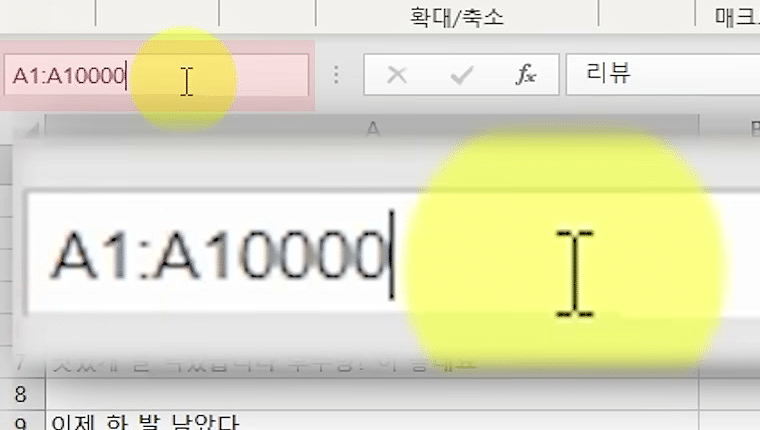The width and height of the screenshot is (760, 430).
Task: Click the Name Box resize dots handle
Action: (x=336, y=75)
